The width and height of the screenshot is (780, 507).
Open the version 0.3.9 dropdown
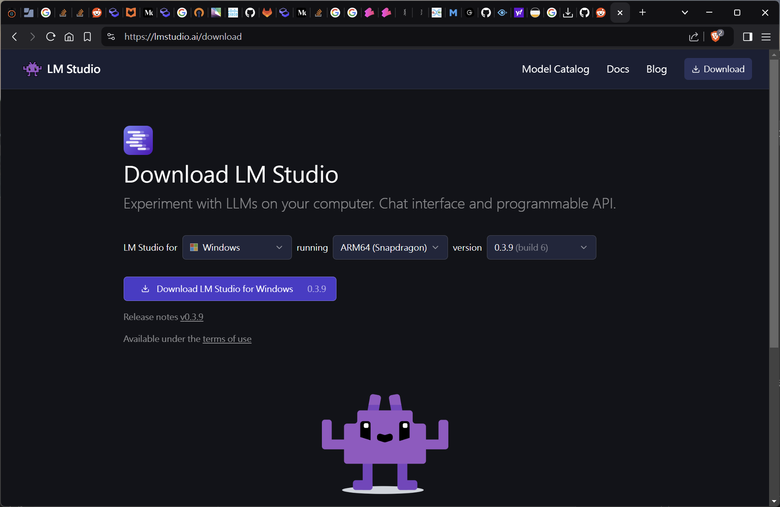(541, 247)
